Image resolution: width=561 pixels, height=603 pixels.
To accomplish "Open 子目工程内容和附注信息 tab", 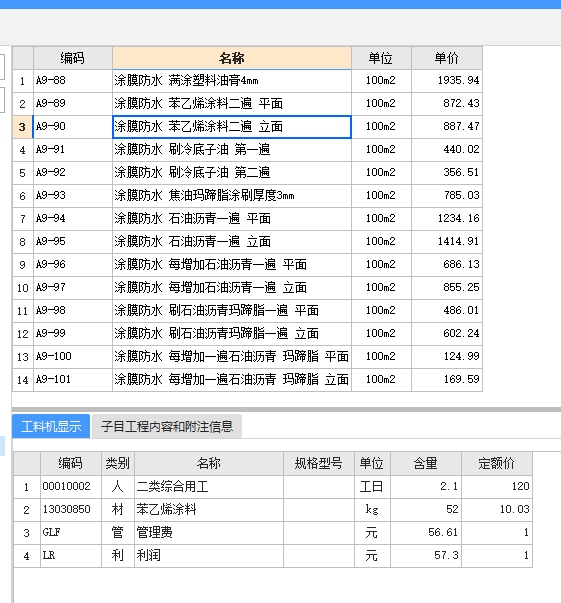I will 167,426.
